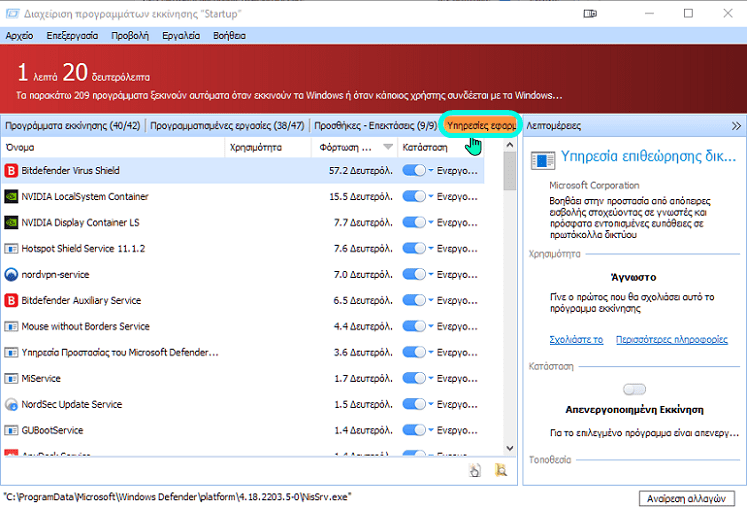Open the Βοήθεια menu
Screen dimensions: 747x509
click(229, 35)
